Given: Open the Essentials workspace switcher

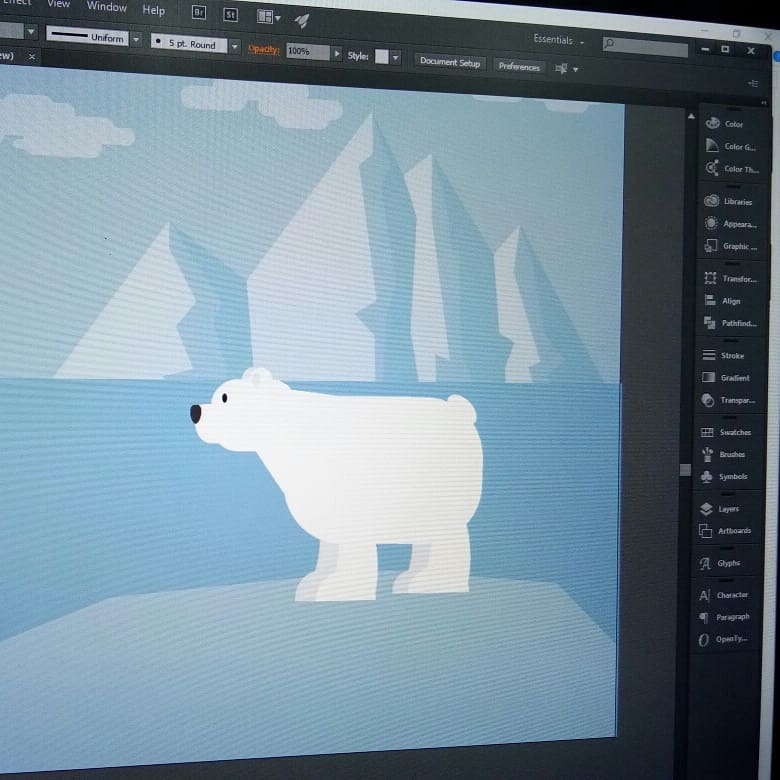Looking at the screenshot, I should pyautogui.click(x=559, y=40).
